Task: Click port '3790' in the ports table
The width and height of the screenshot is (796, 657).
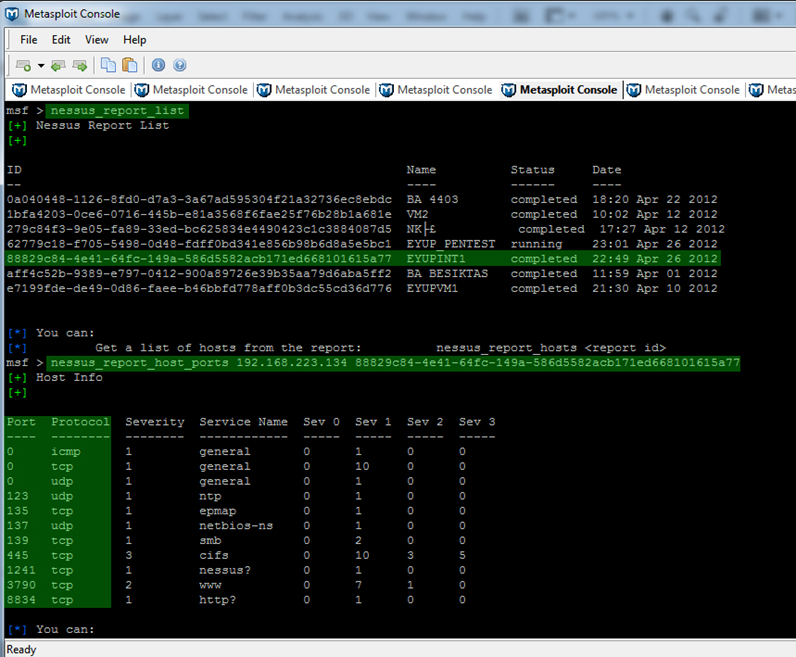Action: coord(21,585)
